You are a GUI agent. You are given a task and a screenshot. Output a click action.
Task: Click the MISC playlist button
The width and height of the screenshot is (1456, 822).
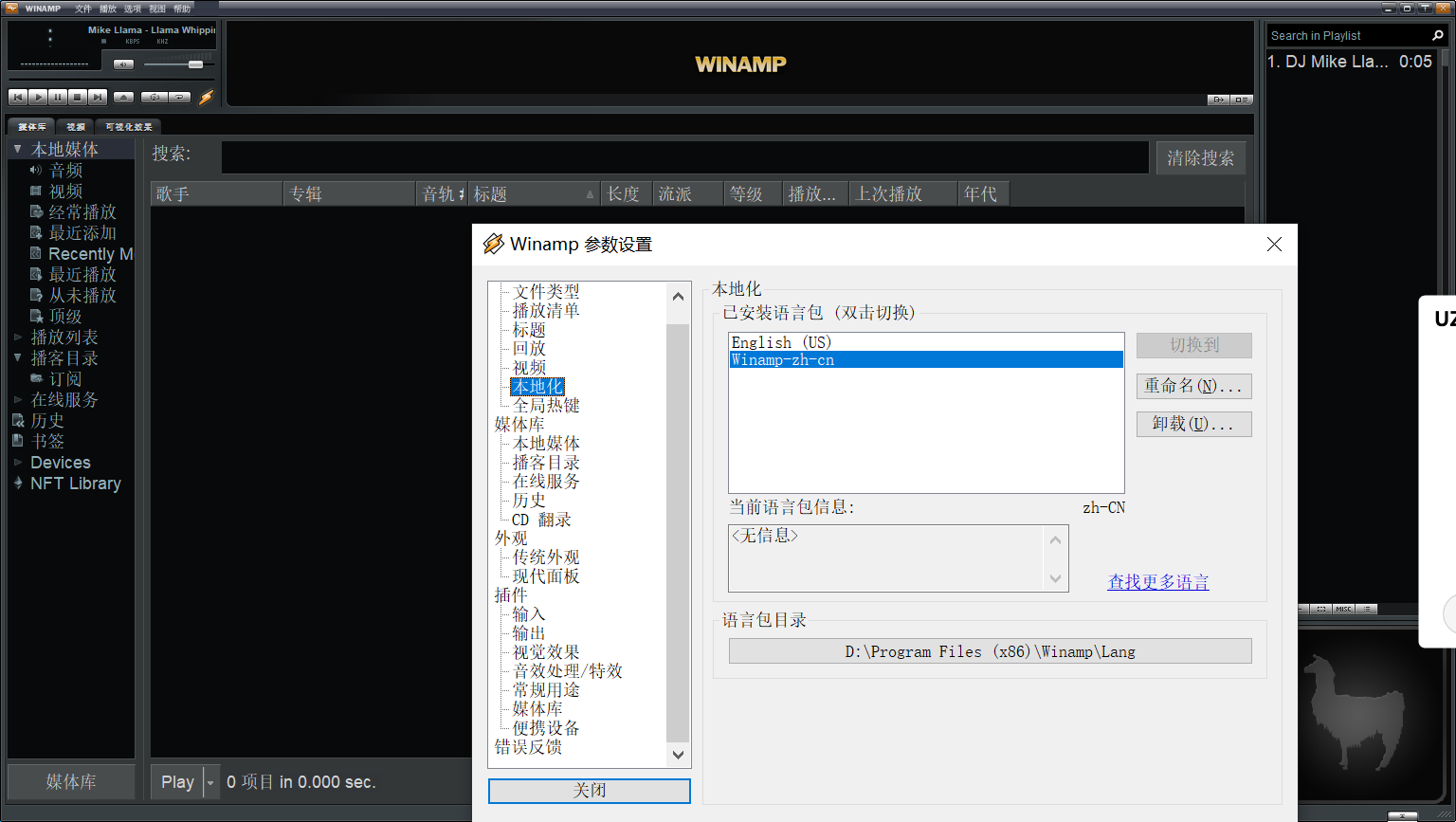click(x=1343, y=609)
